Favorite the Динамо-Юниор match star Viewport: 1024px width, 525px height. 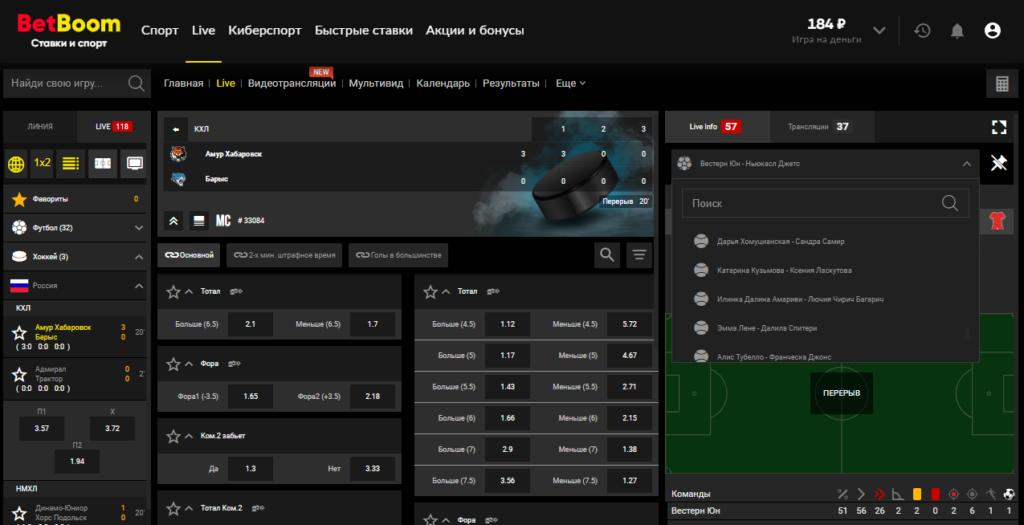[20, 513]
